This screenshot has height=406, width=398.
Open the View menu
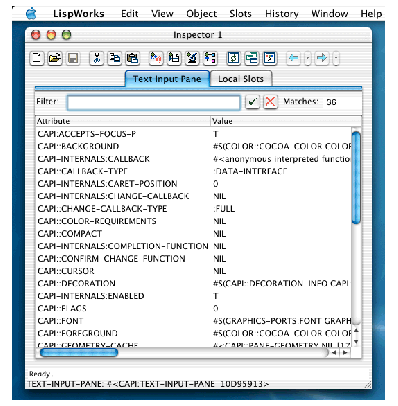tap(162, 14)
